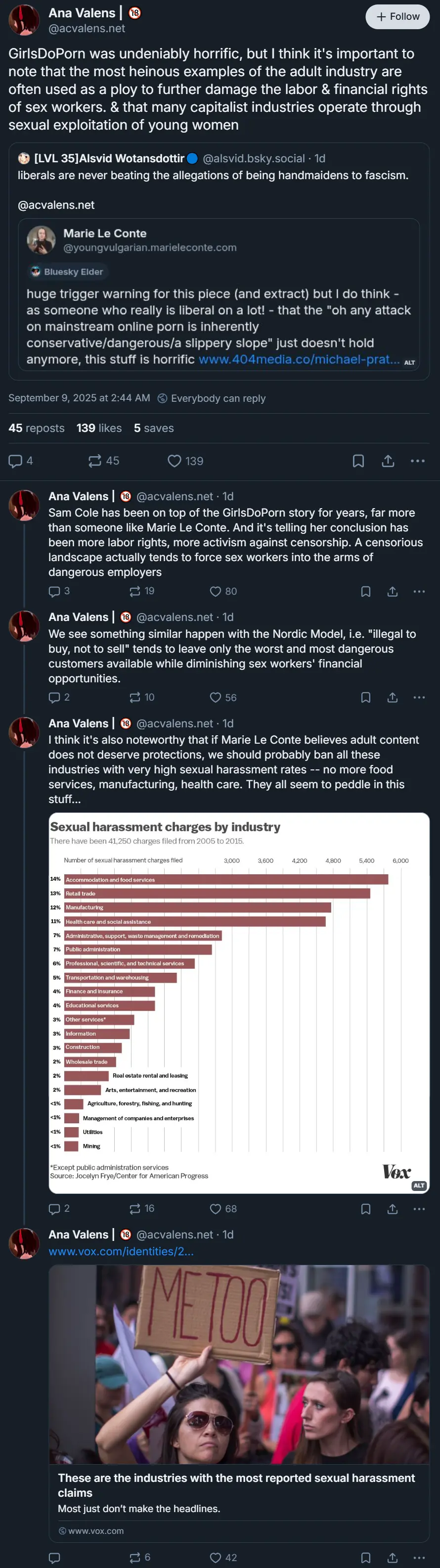The width and height of the screenshot is (440, 1568).
Task: Bookmark the main post
Action: tap(358, 461)
